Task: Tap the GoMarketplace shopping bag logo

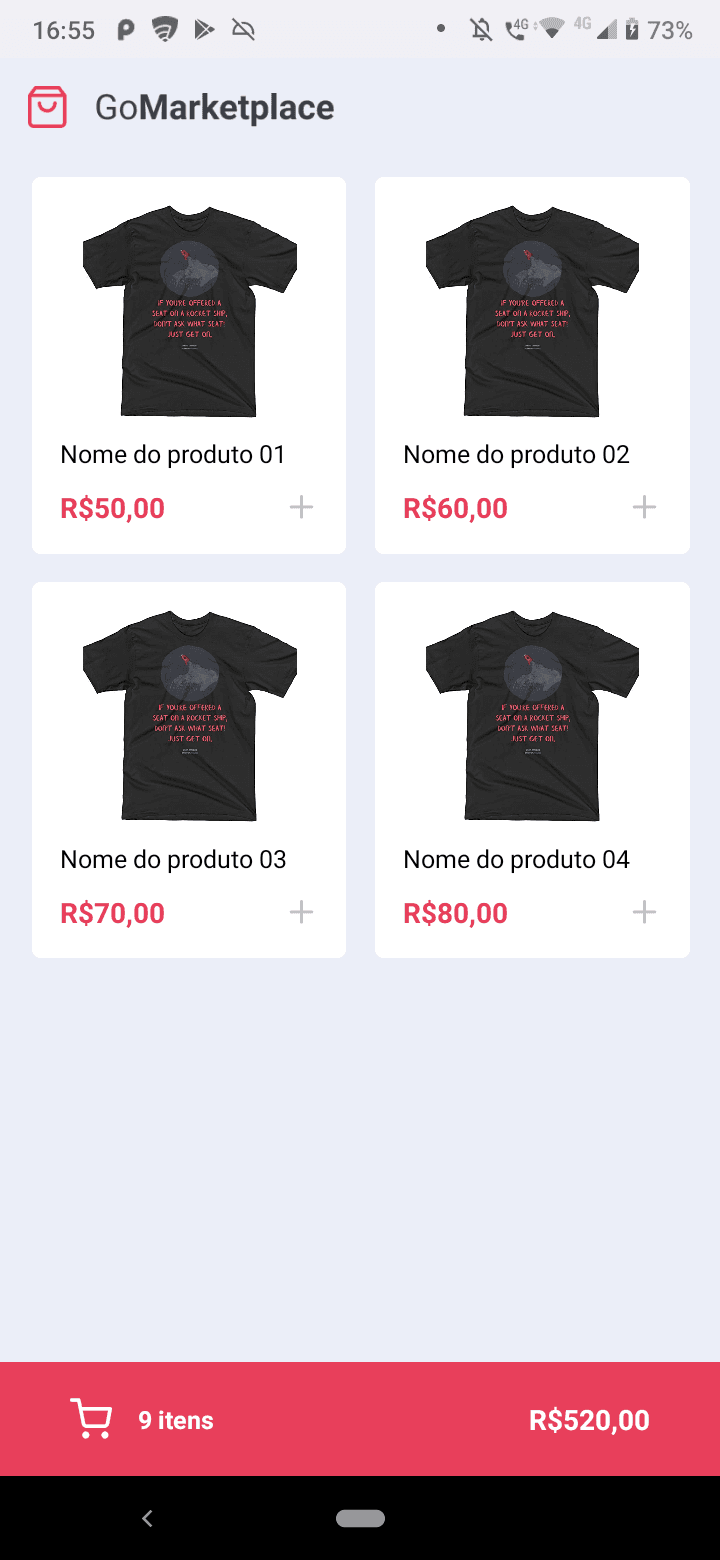Action: point(47,107)
